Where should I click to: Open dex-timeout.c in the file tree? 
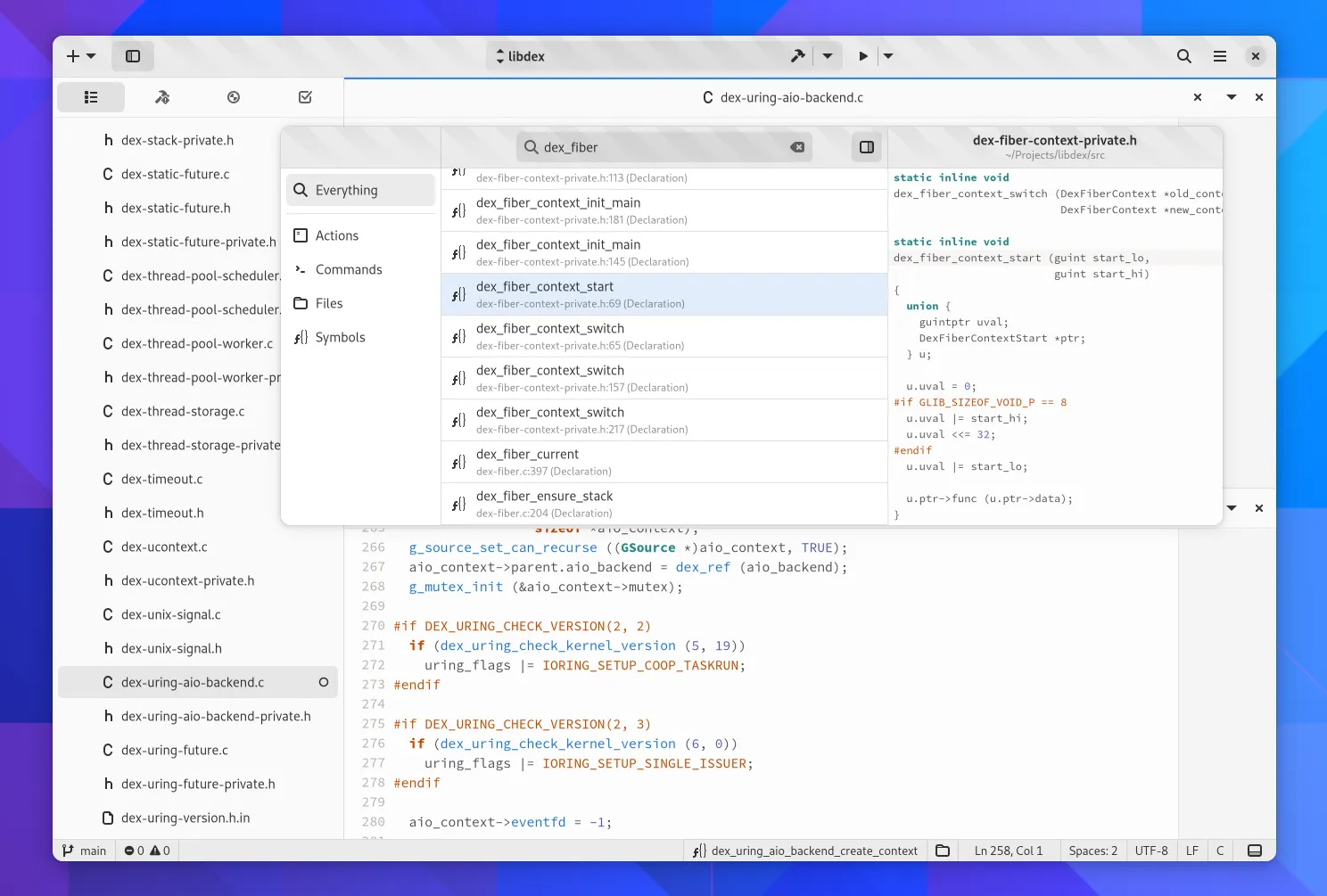coord(161,479)
